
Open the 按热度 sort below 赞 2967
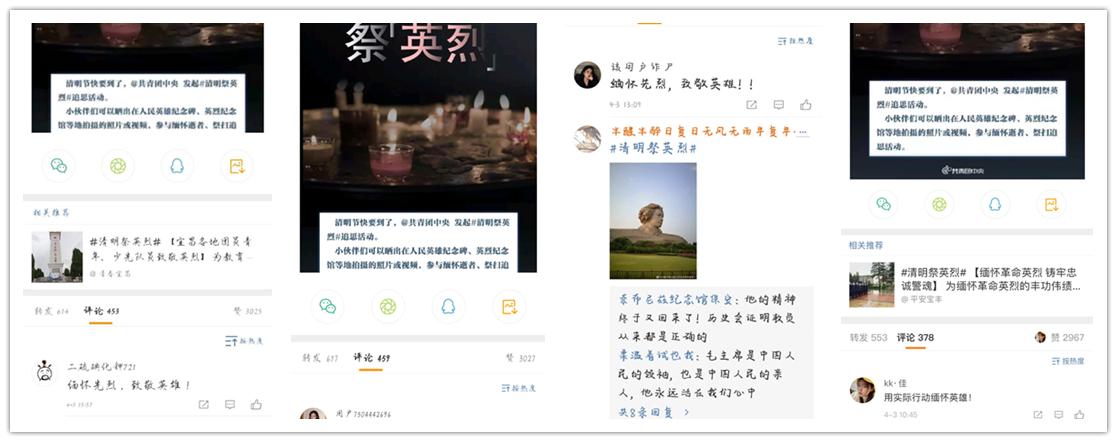click(1068, 361)
